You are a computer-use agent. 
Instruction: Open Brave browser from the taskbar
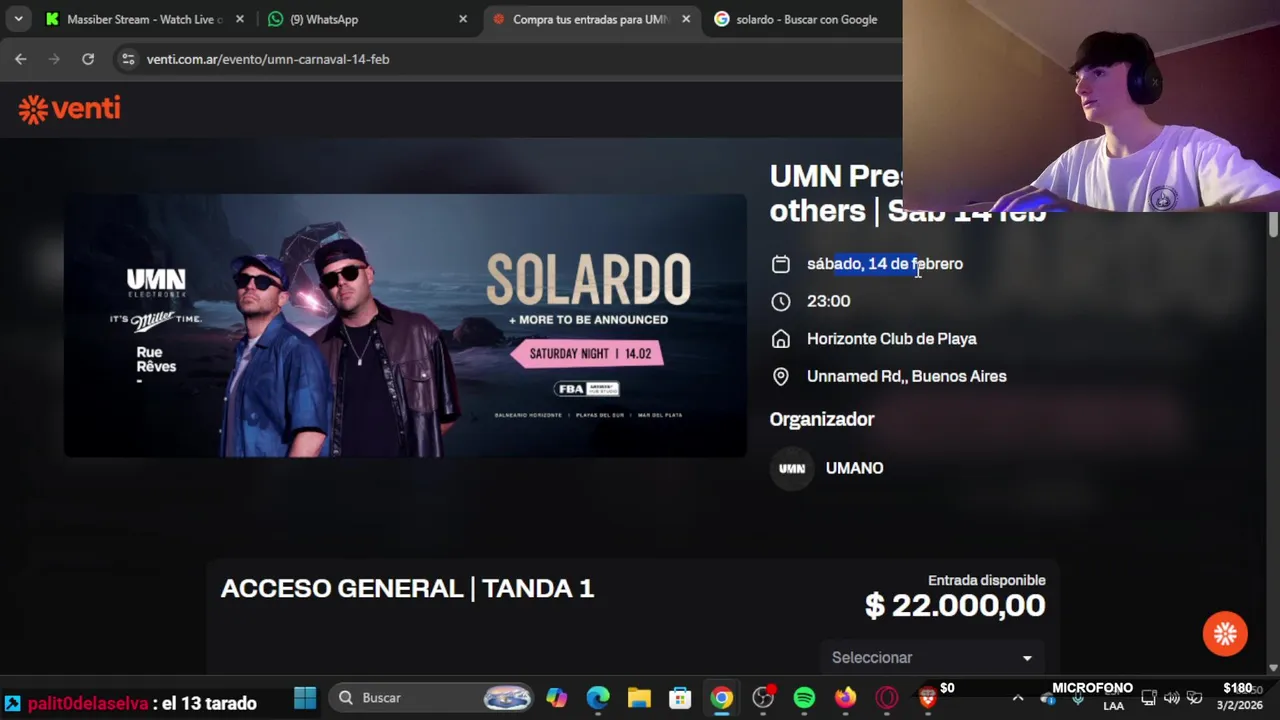(x=928, y=698)
